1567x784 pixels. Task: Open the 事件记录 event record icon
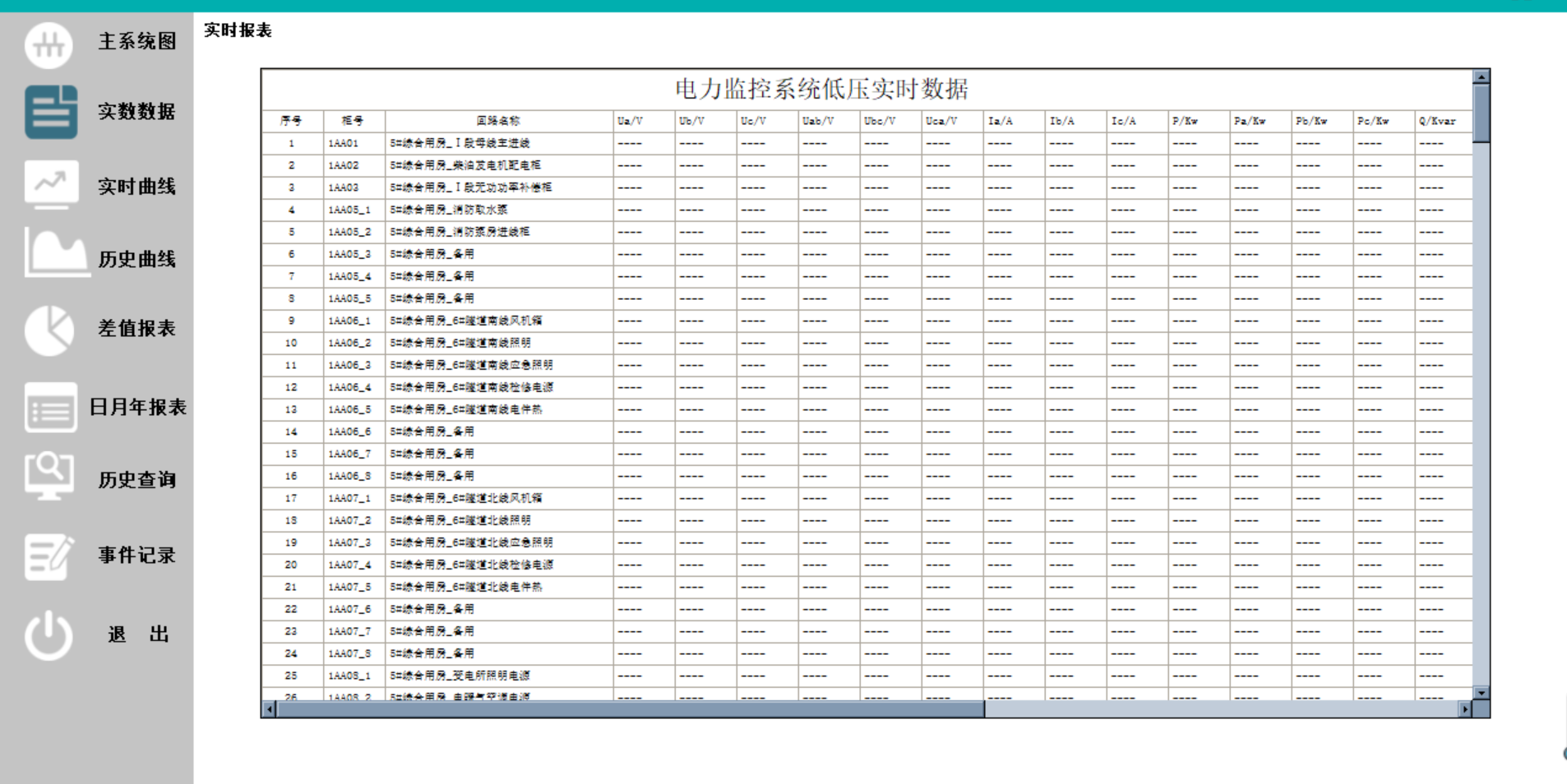point(49,556)
